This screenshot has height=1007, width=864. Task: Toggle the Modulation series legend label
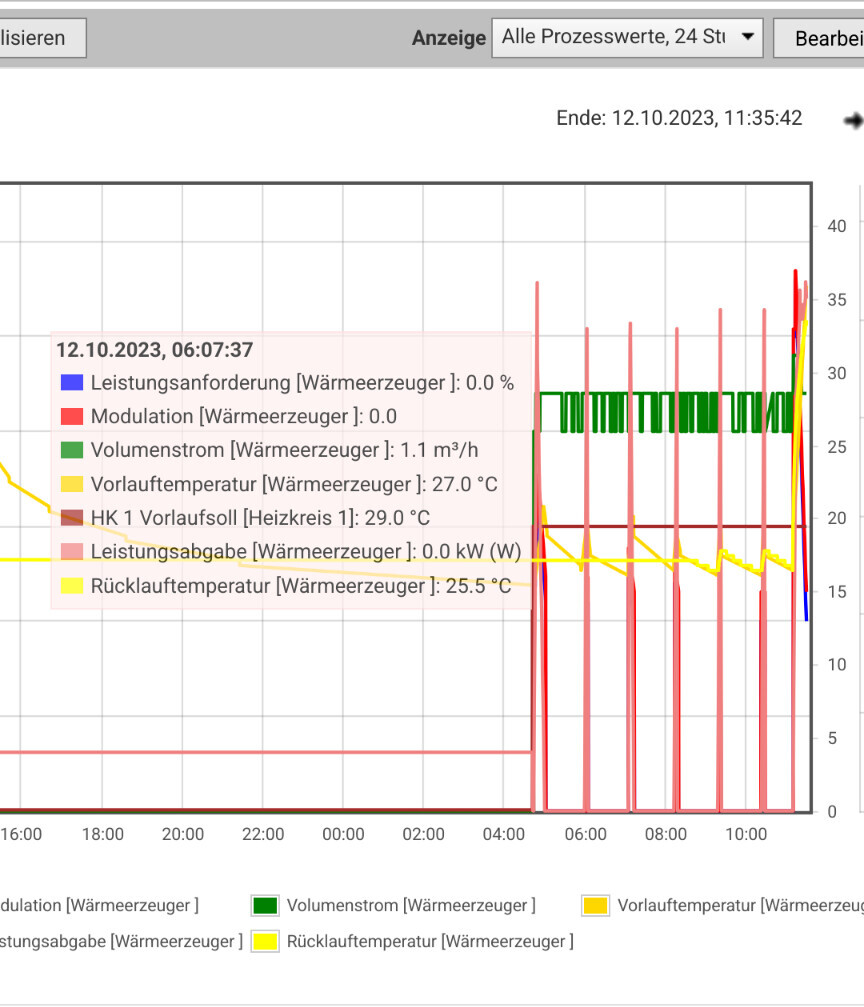point(98,906)
